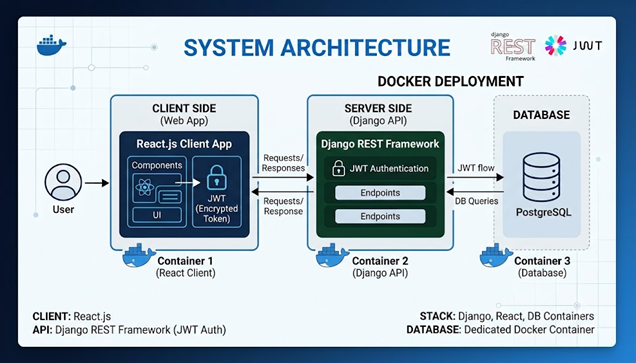Viewport: 636px width, 363px height.
Task: Click the DOCKER DEPLOYMENT heading
Action: tap(451, 82)
